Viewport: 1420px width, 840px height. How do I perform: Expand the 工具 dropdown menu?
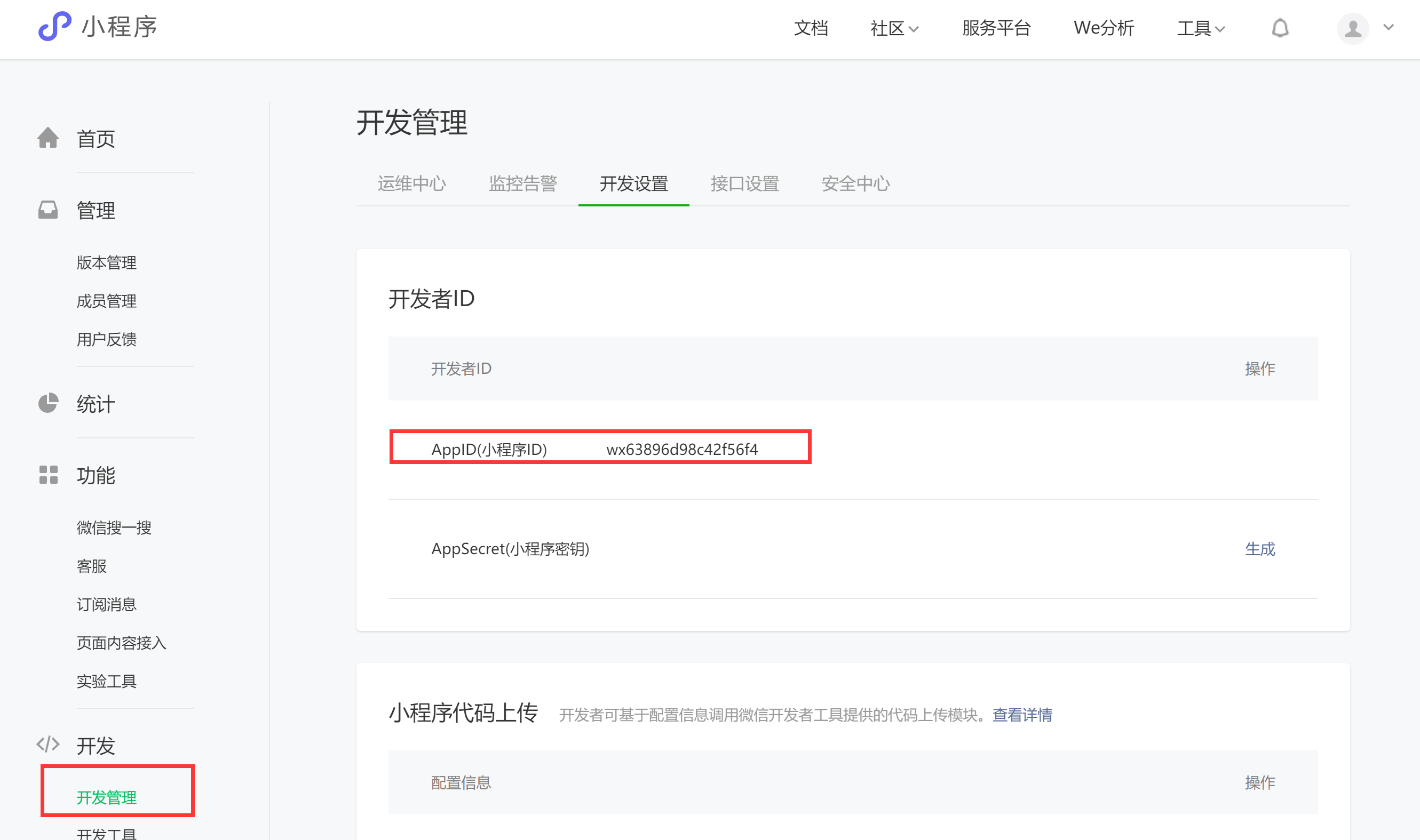coord(1200,28)
